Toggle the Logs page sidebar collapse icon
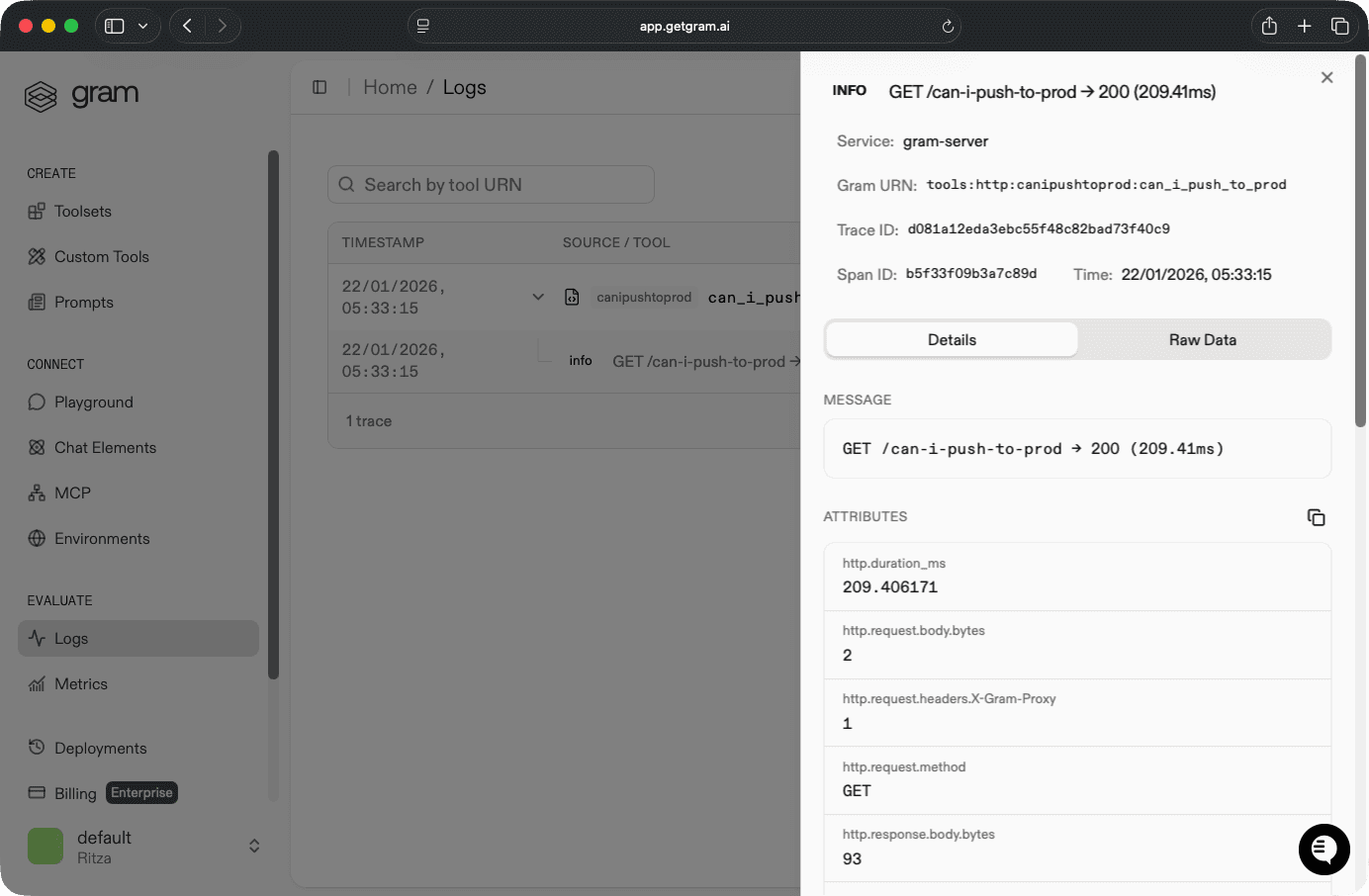Screen dimensions: 1369x896 coord(319,87)
